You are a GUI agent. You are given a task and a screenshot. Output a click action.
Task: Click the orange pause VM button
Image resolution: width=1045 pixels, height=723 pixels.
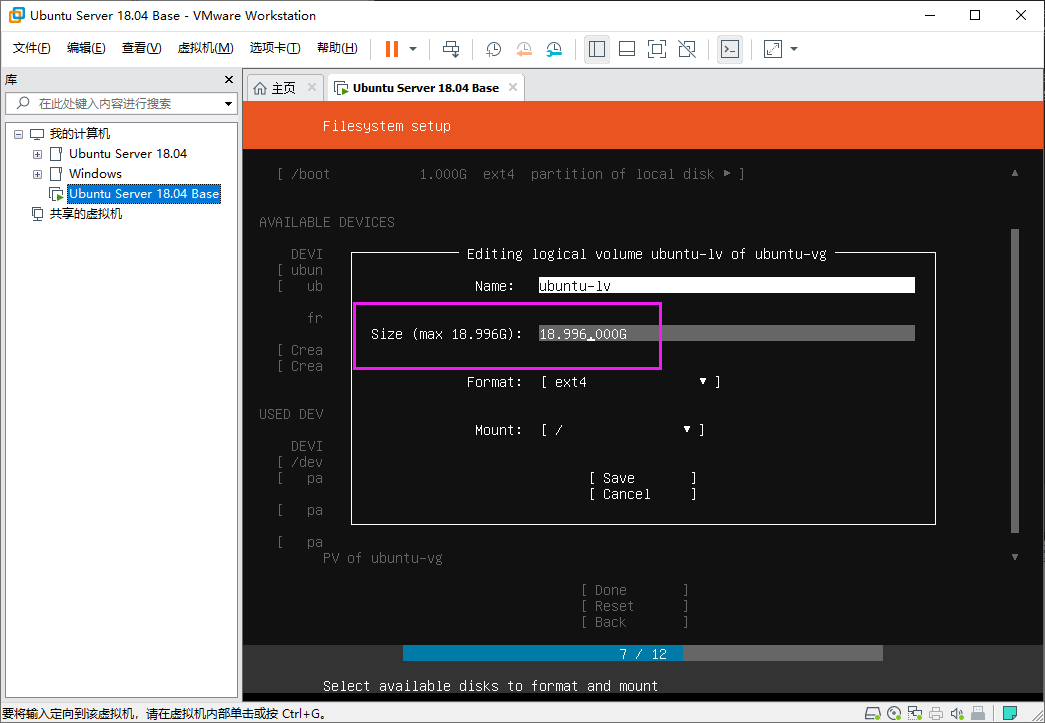tap(392, 49)
